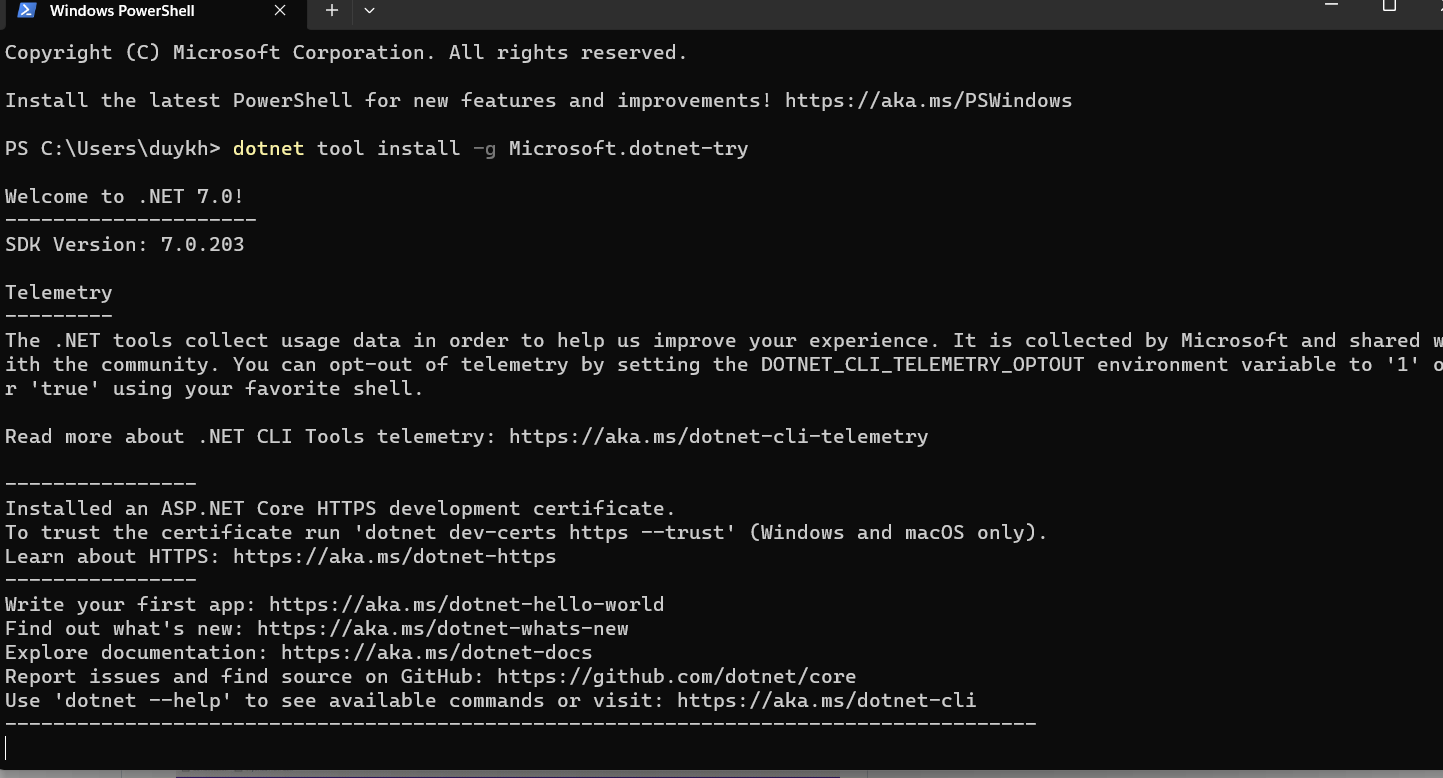Maximize the terminal window

tap(1388, 6)
